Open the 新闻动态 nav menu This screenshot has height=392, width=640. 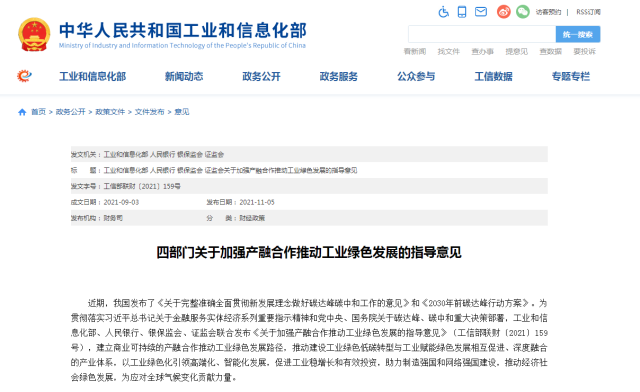[184, 76]
